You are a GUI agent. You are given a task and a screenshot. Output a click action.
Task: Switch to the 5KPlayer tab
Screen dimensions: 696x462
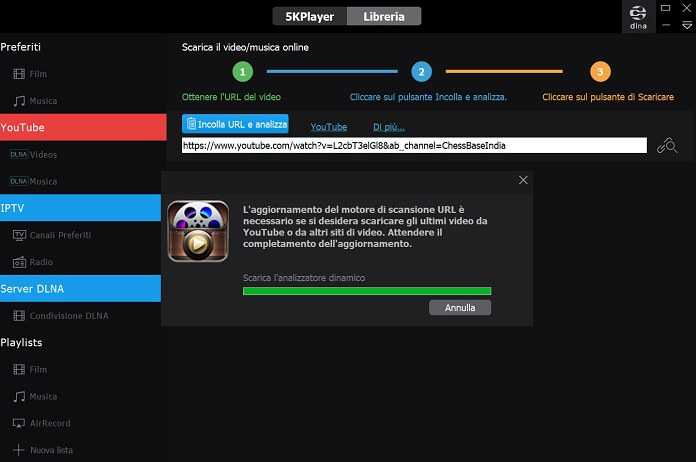click(309, 16)
